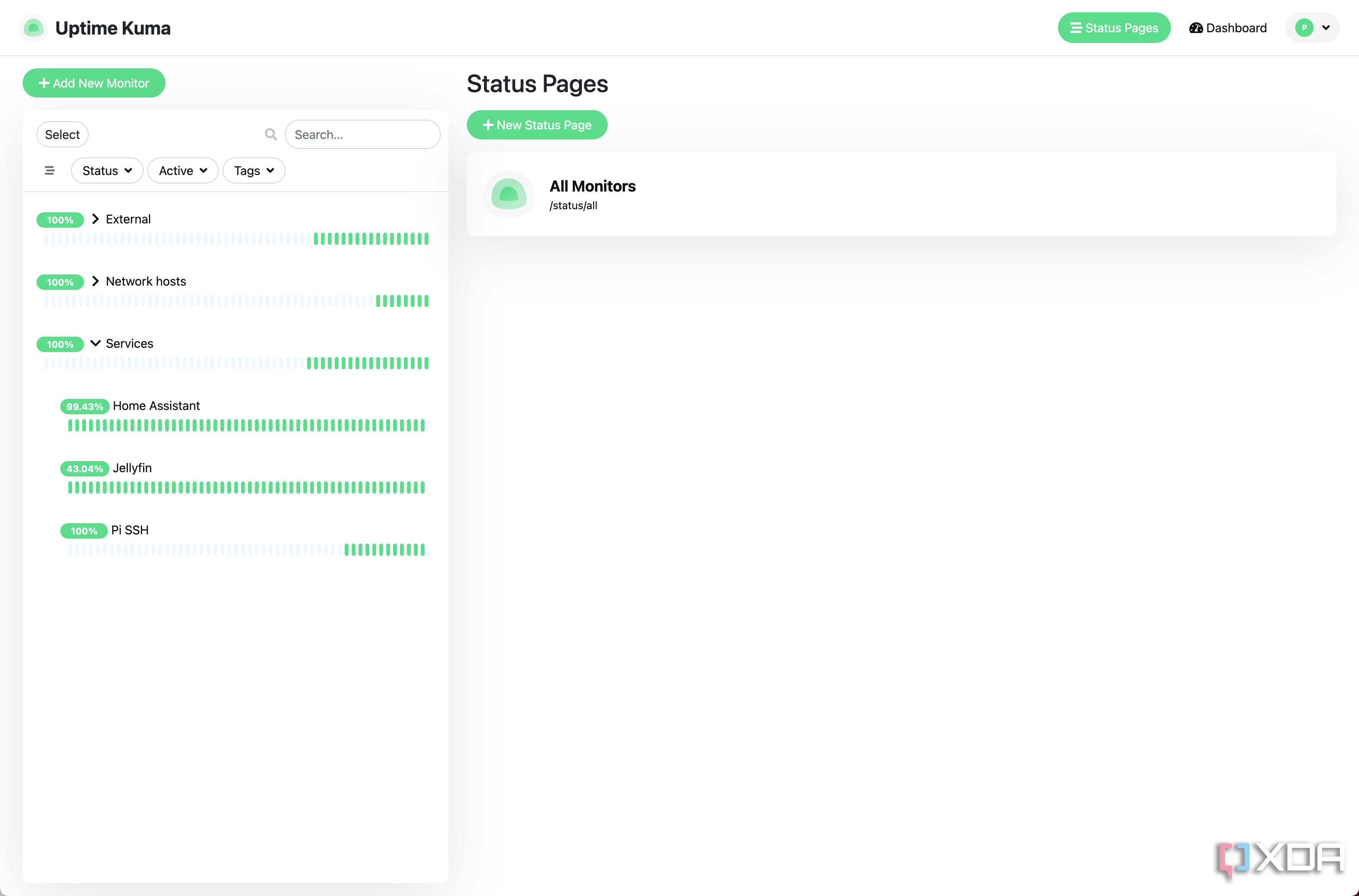Image resolution: width=1359 pixels, height=896 pixels.
Task: Open the Tags filter dropdown
Action: pos(254,170)
